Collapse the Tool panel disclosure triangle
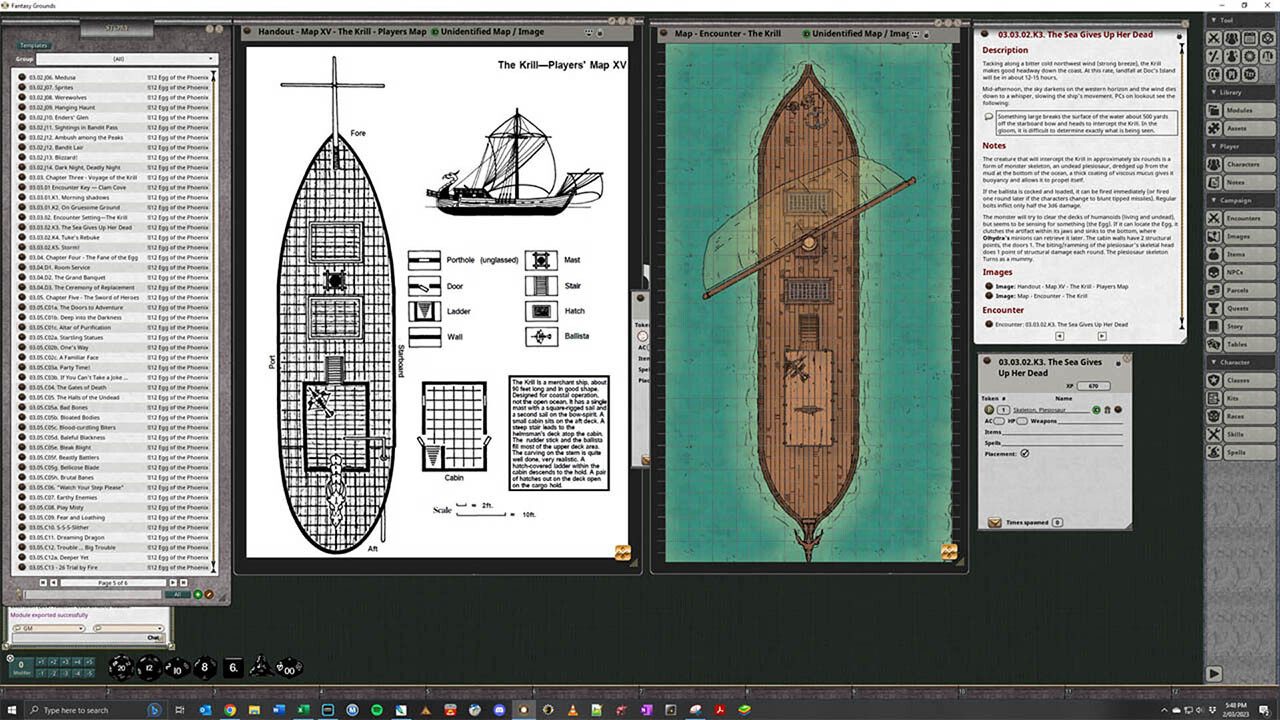The width and height of the screenshot is (1280, 720). pyautogui.click(x=1213, y=20)
